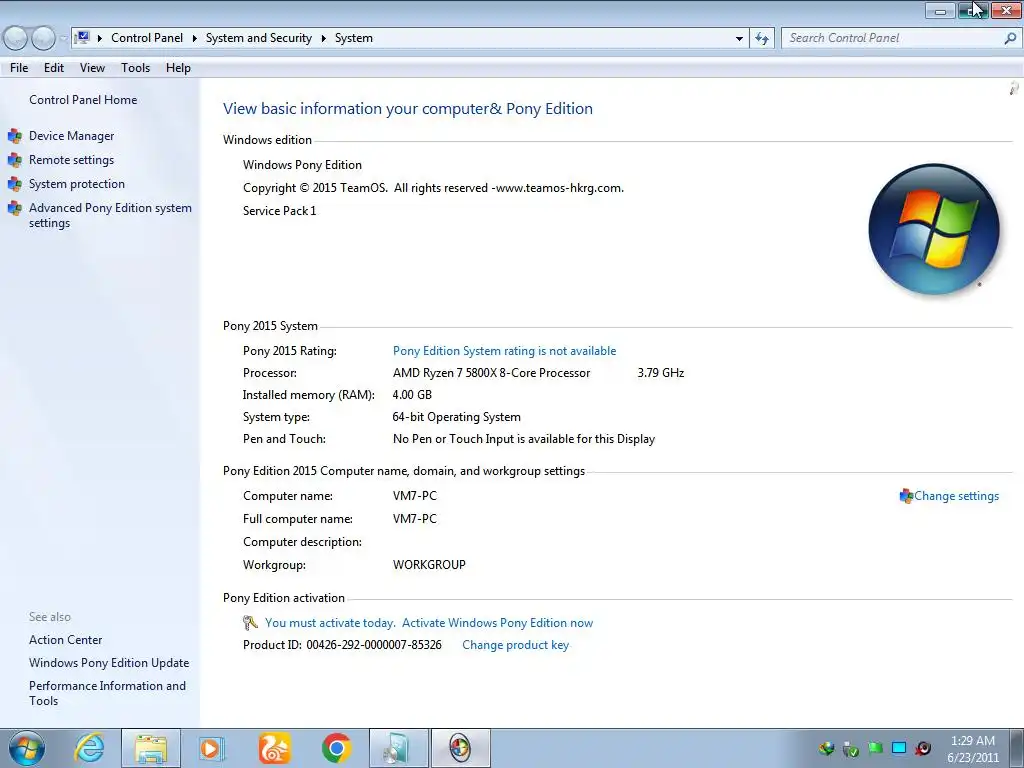Click the safely remove hardware tray icon
Viewport: 1024px width, 768px height.
(850, 748)
